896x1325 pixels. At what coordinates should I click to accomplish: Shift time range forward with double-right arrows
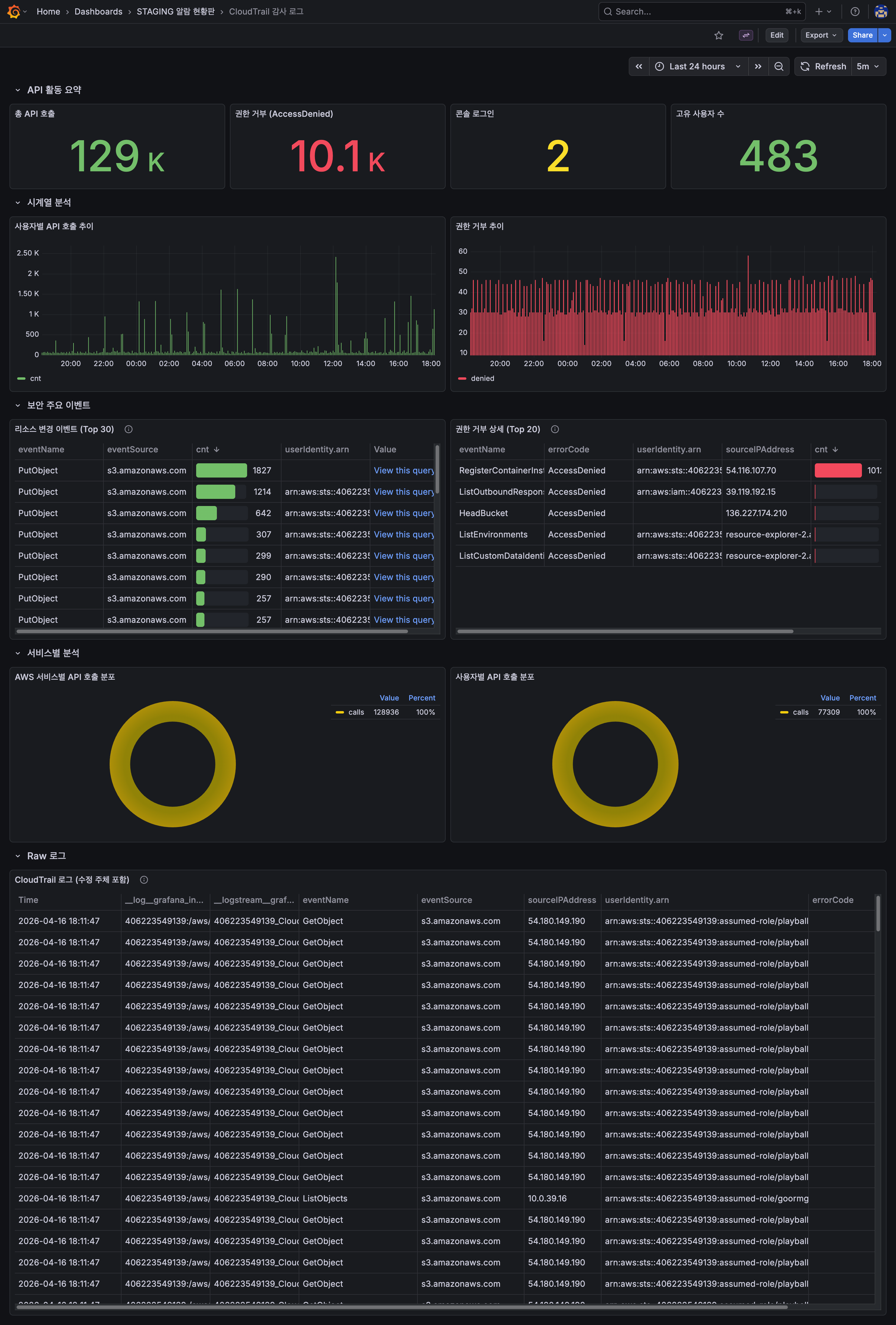pyautogui.click(x=758, y=67)
